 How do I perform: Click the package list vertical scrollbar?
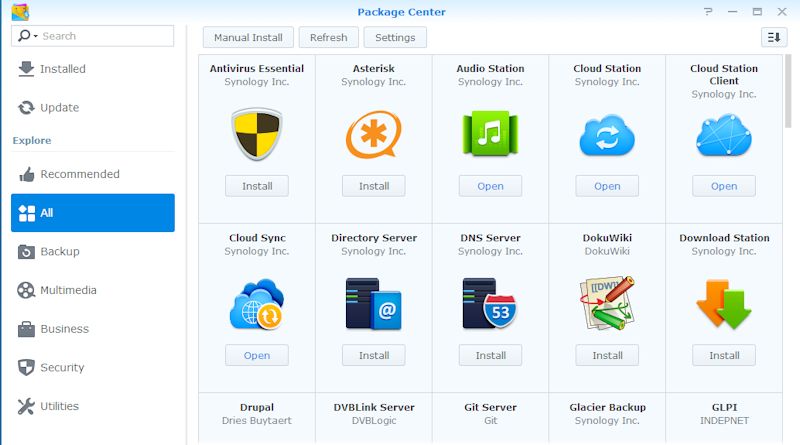pos(788,92)
